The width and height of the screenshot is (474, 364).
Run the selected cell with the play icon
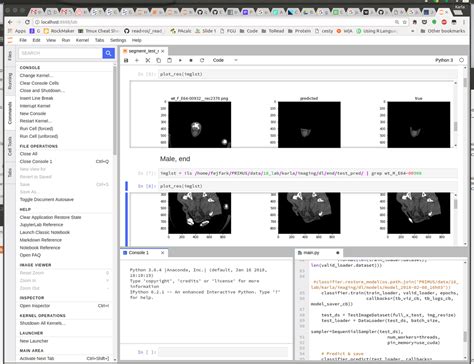click(180, 60)
